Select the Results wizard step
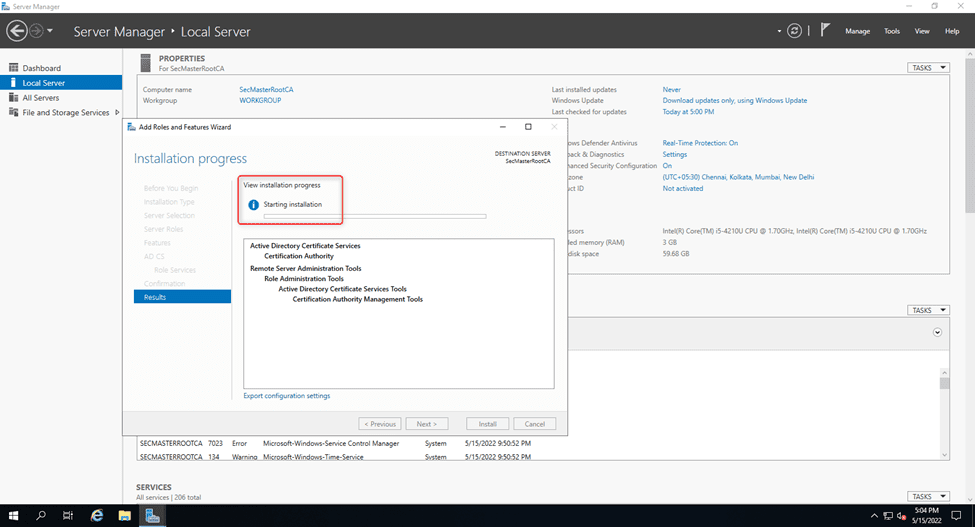The image size is (975, 527). click(182, 297)
